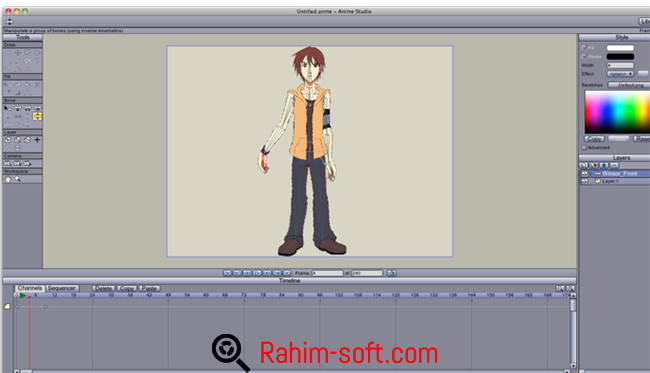Viewport: 650px width, 373px height.
Task: Hide the Winsor_Front layer via its visibility icon
Action: 585,174
